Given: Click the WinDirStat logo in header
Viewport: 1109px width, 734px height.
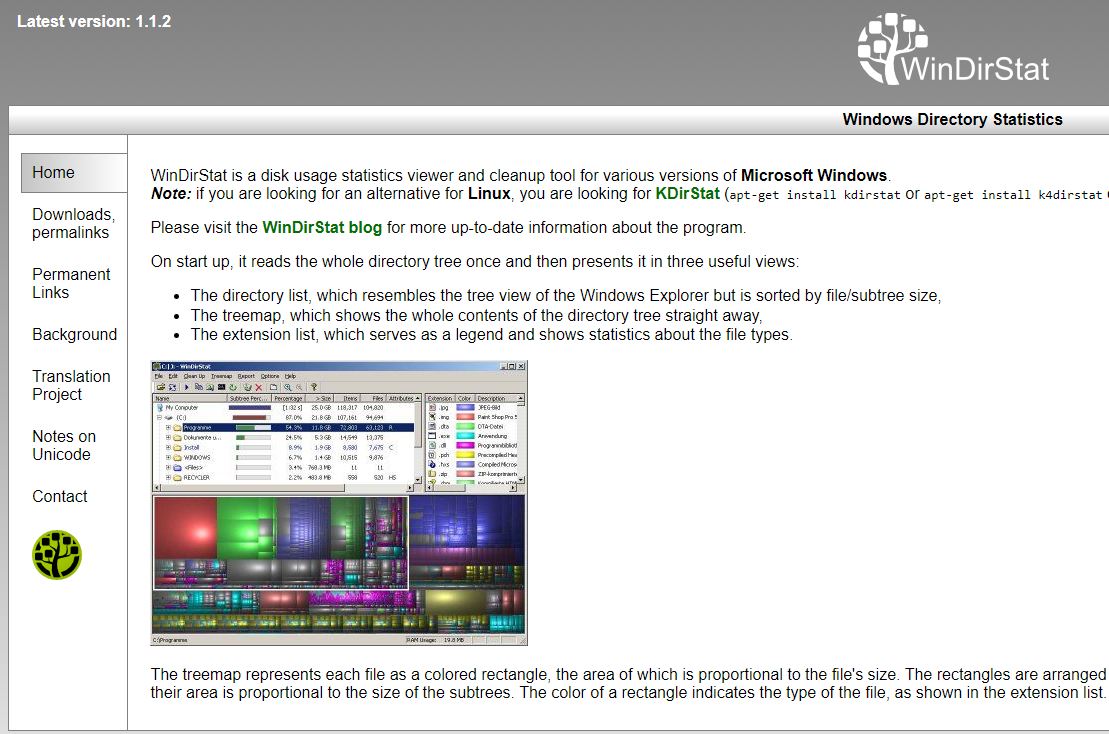Looking at the screenshot, I should coord(953,49).
